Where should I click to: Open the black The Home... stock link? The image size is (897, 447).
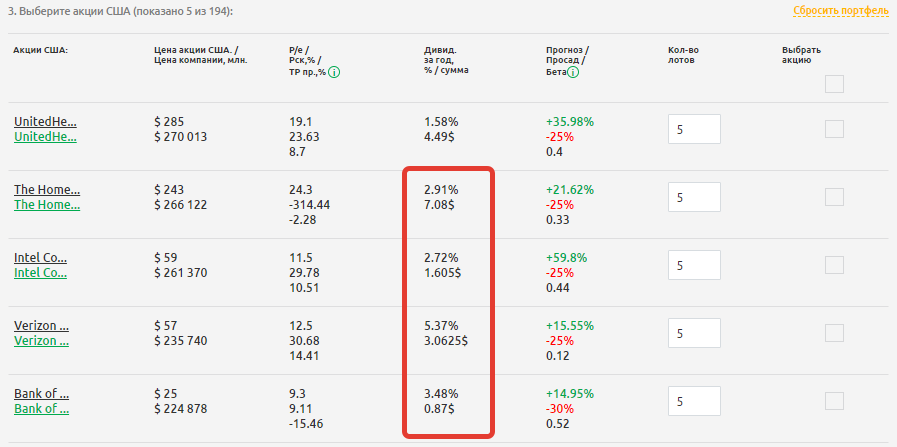coord(46,189)
